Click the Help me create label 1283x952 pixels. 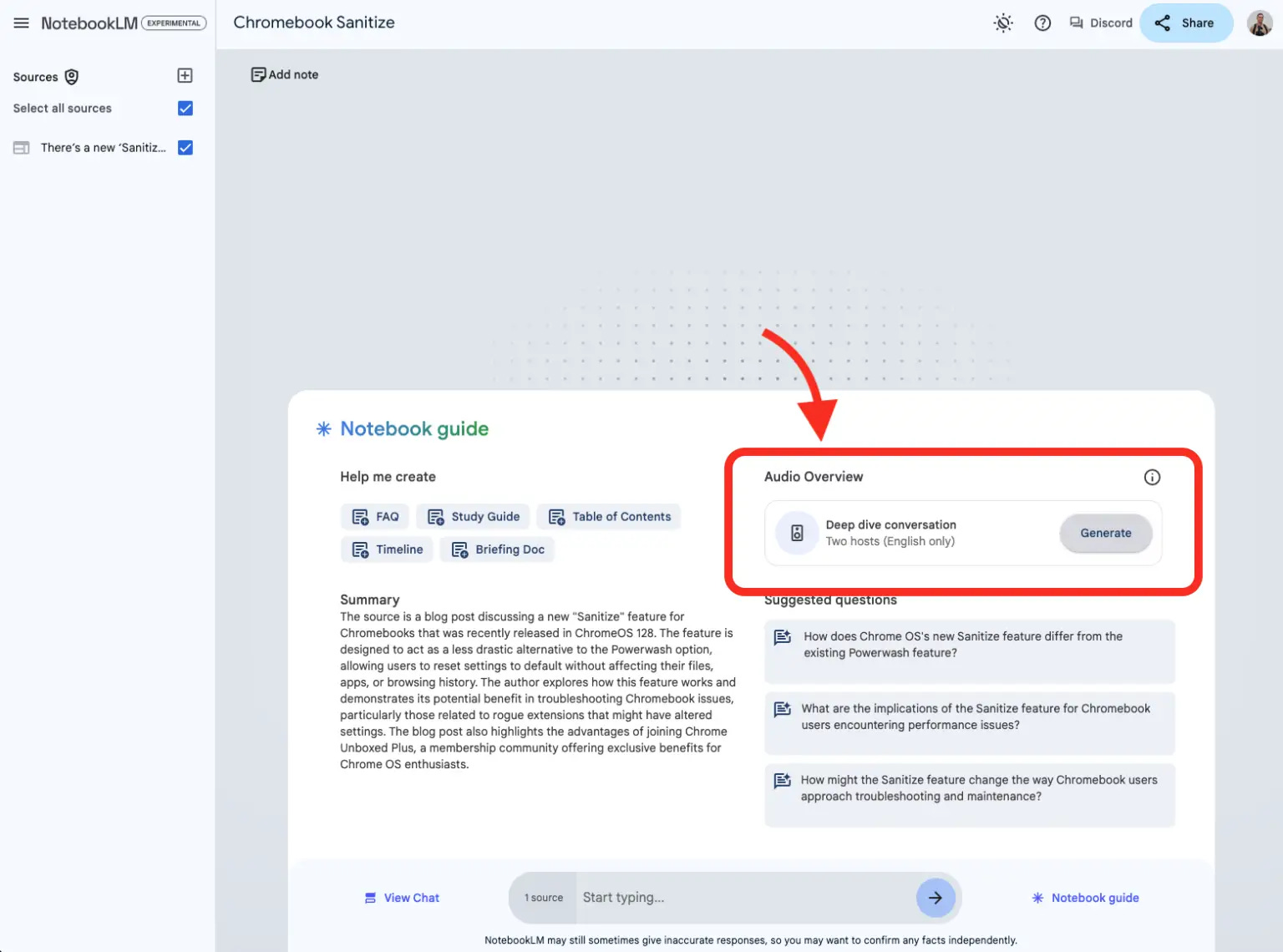tap(388, 477)
